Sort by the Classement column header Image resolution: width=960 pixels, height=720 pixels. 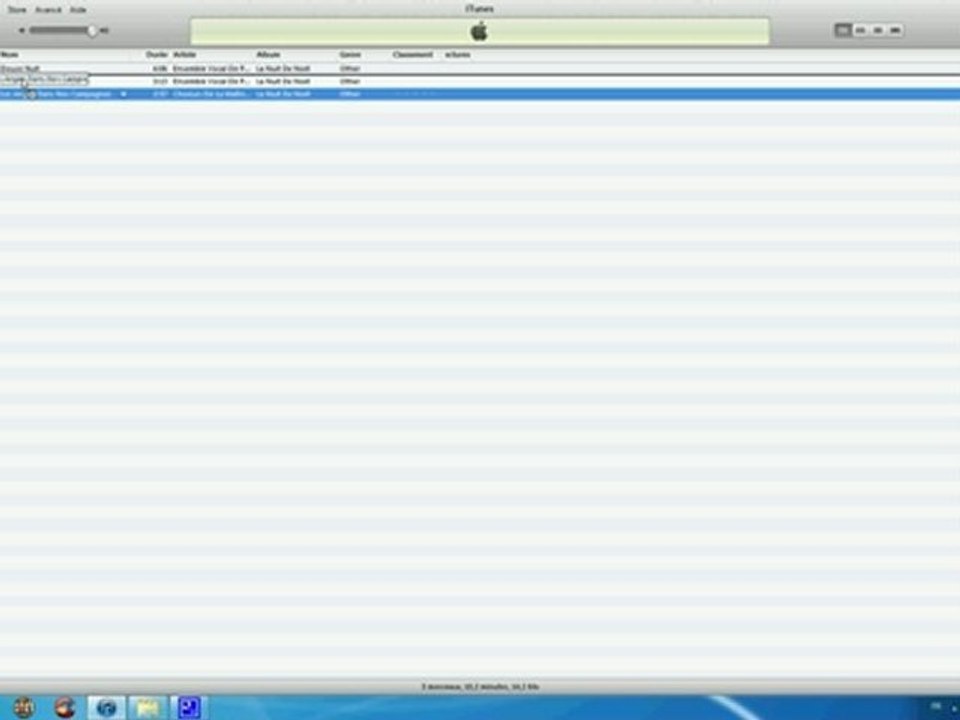coord(413,54)
